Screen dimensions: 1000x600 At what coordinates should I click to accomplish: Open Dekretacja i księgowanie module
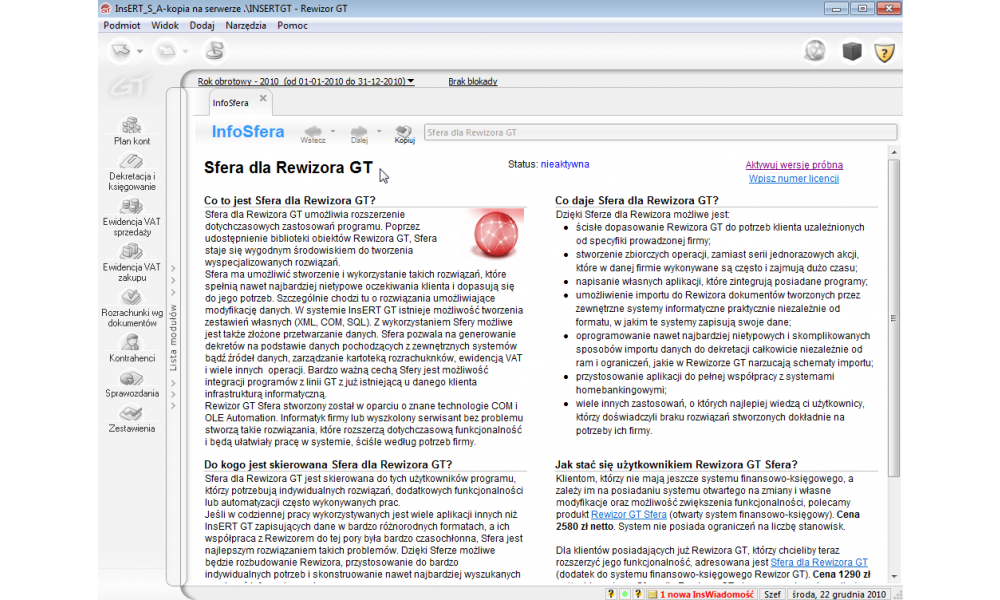coord(131,172)
